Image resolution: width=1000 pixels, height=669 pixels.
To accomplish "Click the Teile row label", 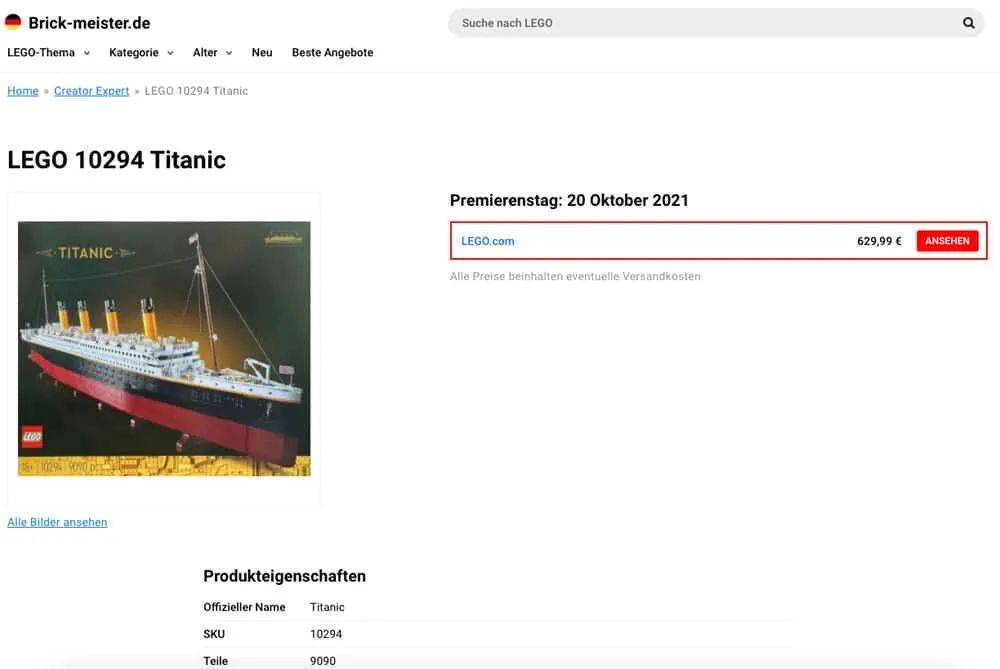I will (x=216, y=661).
